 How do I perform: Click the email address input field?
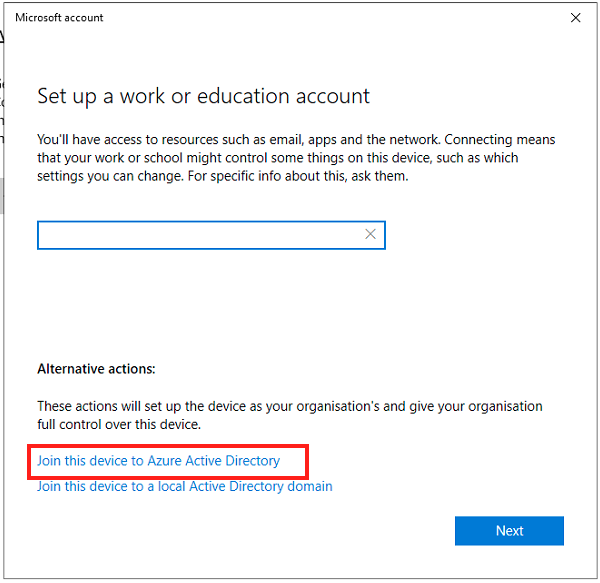coord(211,235)
